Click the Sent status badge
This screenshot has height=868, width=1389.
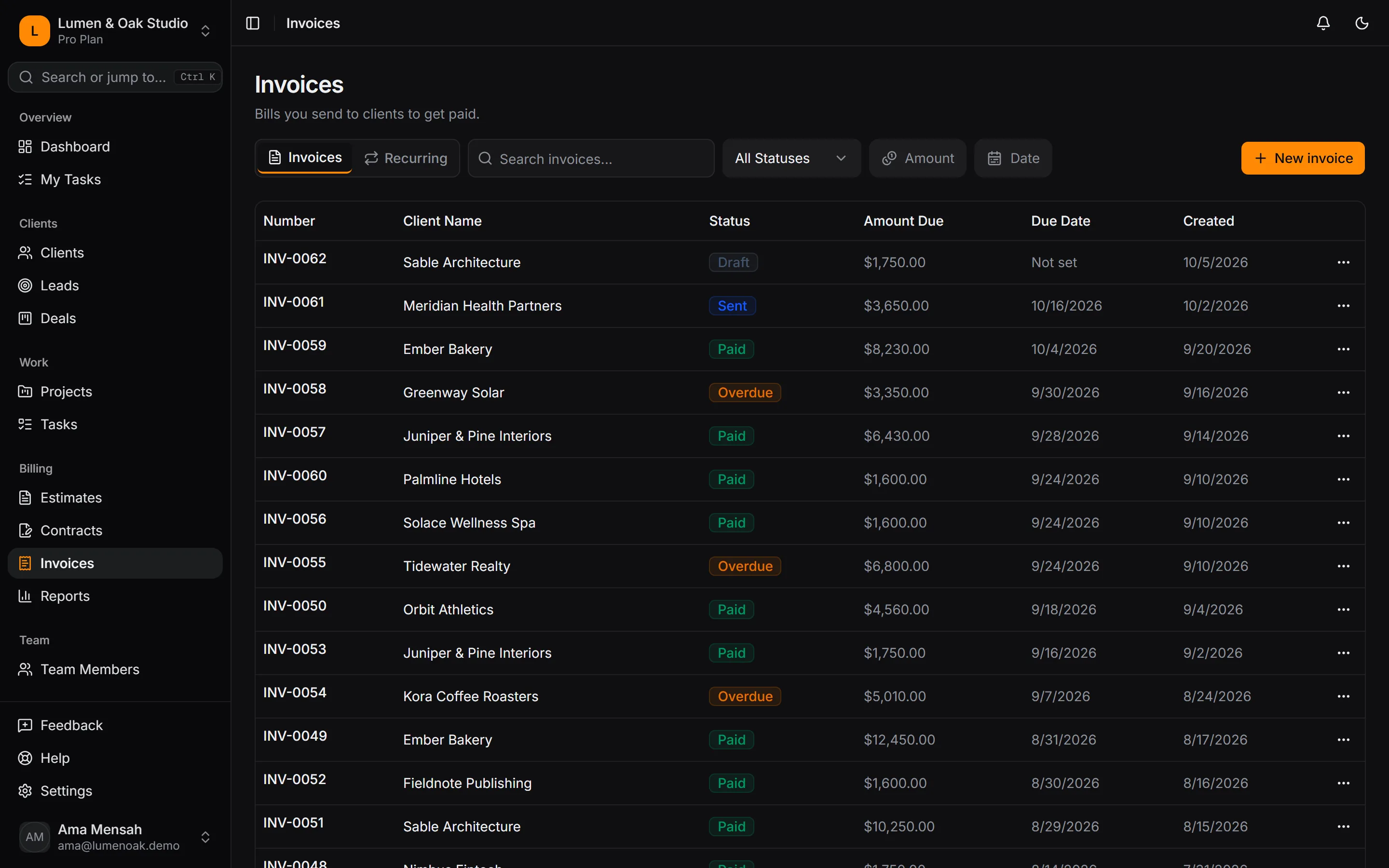coord(733,306)
